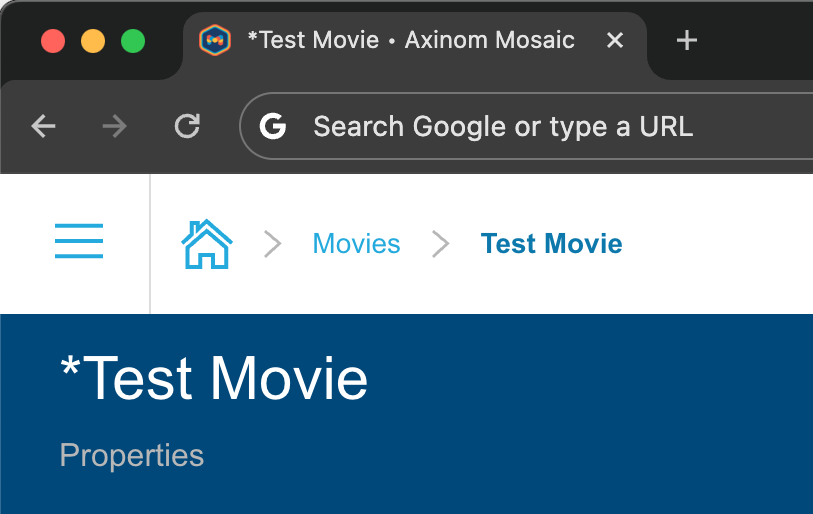Click the Axinom Mosaic tab favicon

(215, 40)
